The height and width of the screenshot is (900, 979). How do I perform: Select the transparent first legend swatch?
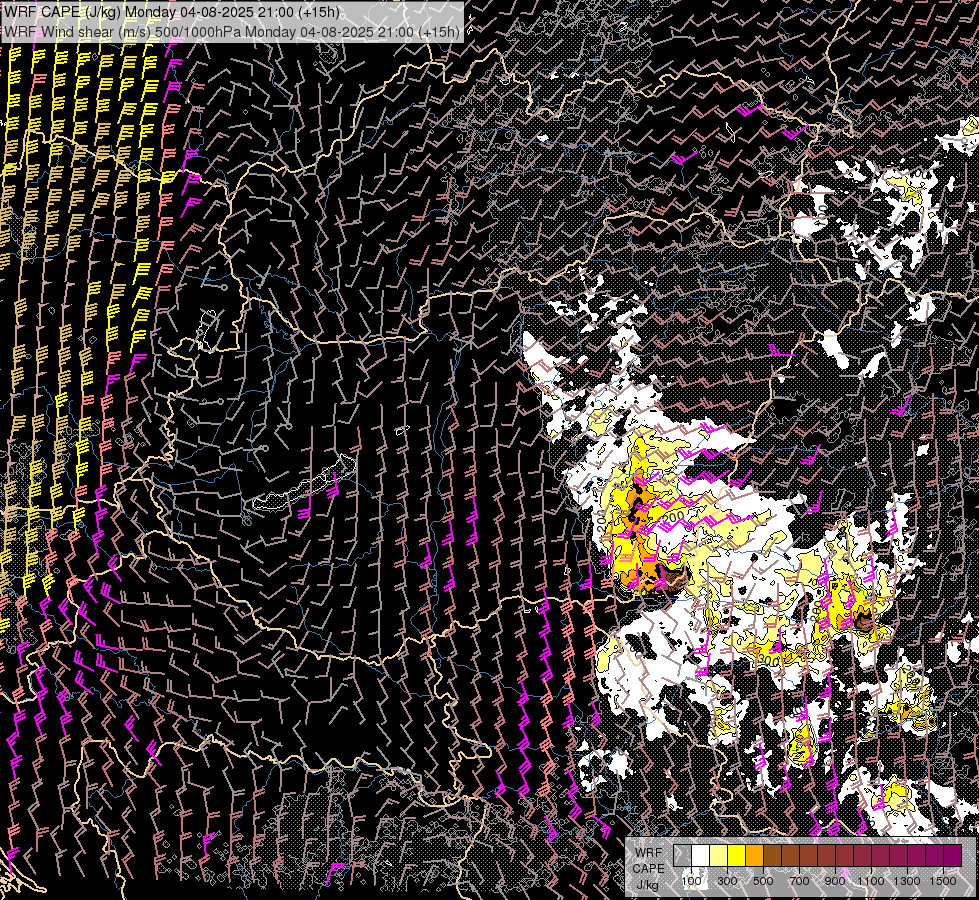pos(682,856)
